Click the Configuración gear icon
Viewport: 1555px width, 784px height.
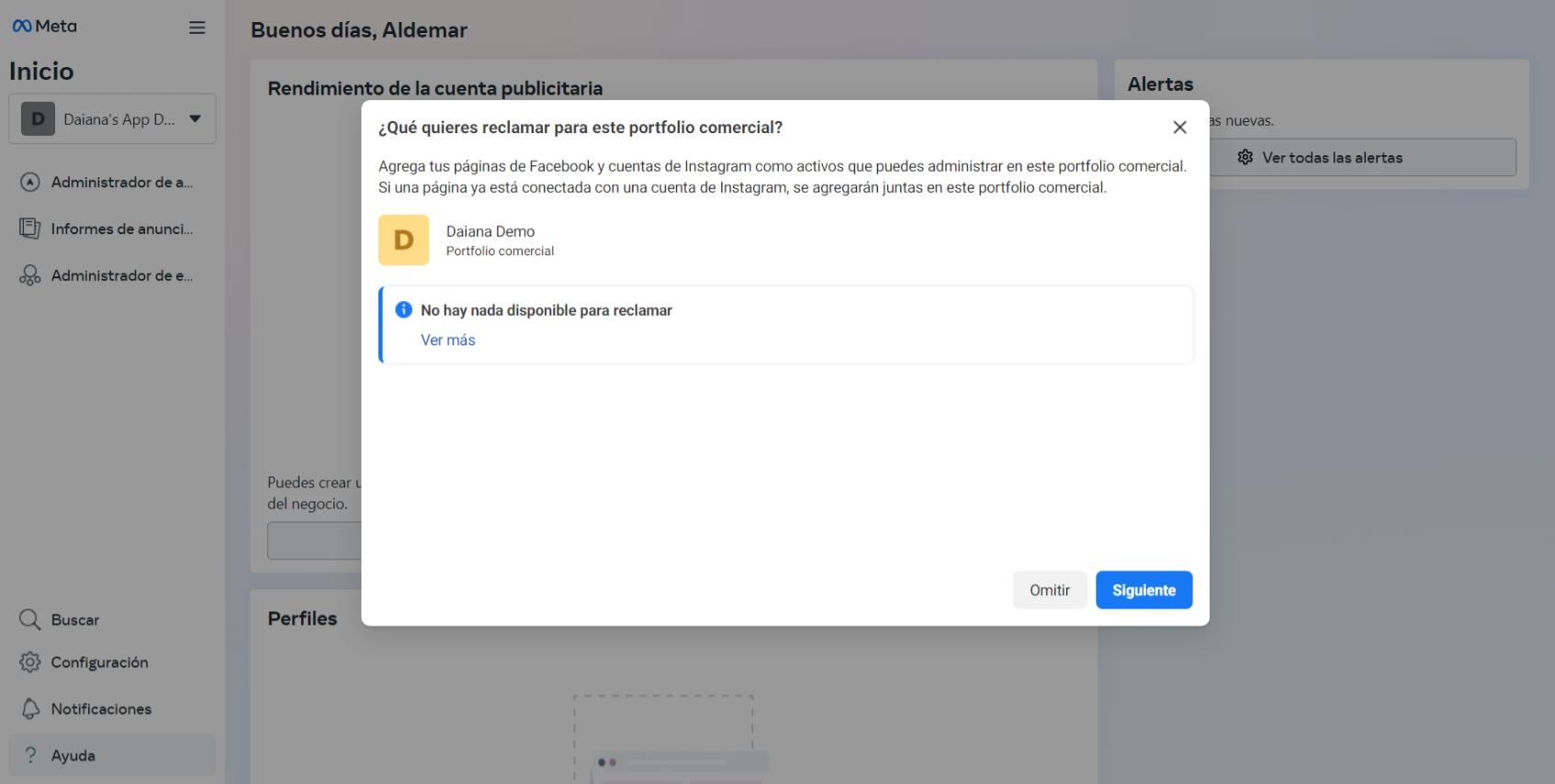(x=30, y=662)
